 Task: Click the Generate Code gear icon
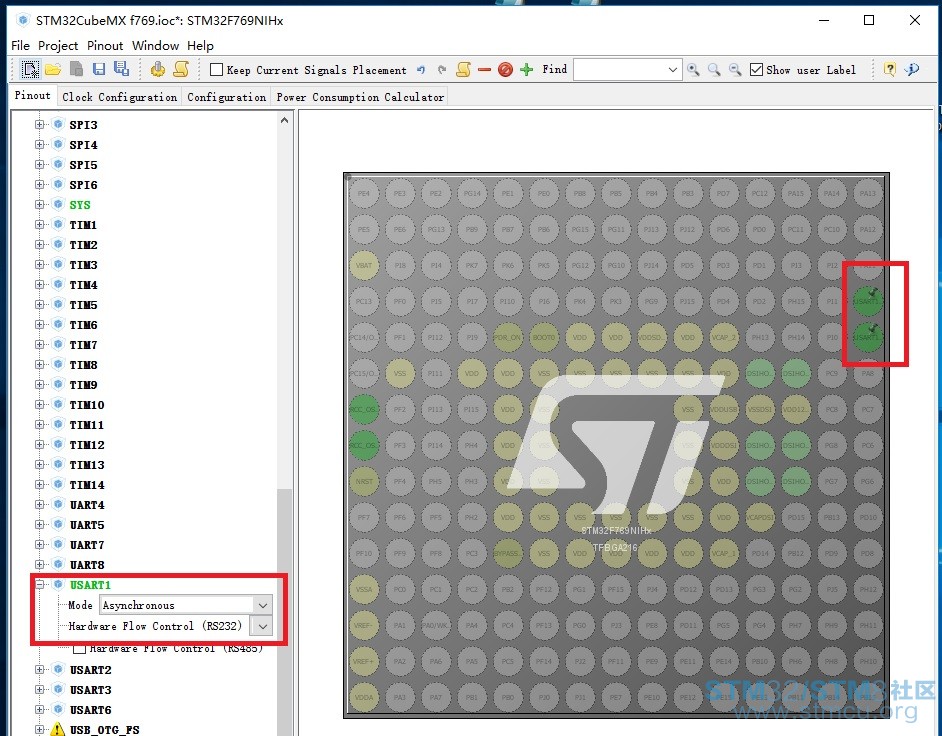click(x=158, y=70)
